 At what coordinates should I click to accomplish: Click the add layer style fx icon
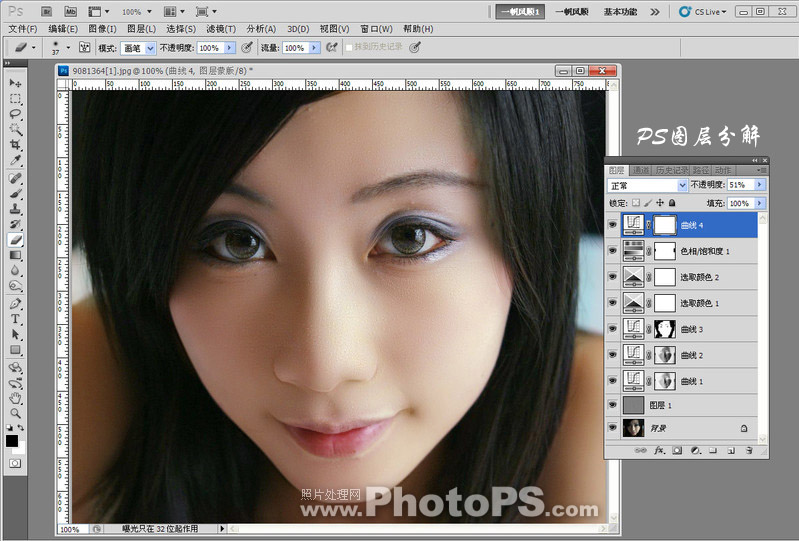(x=659, y=450)
